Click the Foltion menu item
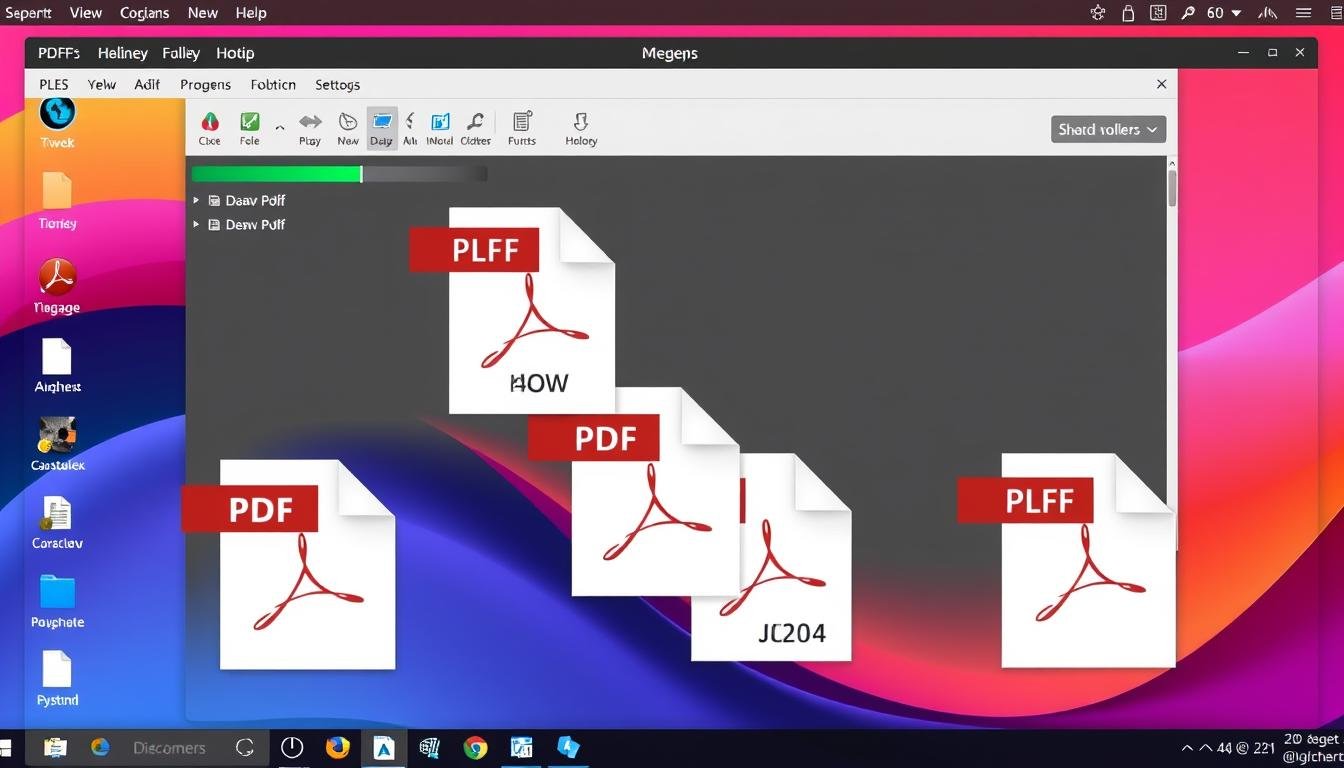The image size is (1344, 768). [273, 85]
